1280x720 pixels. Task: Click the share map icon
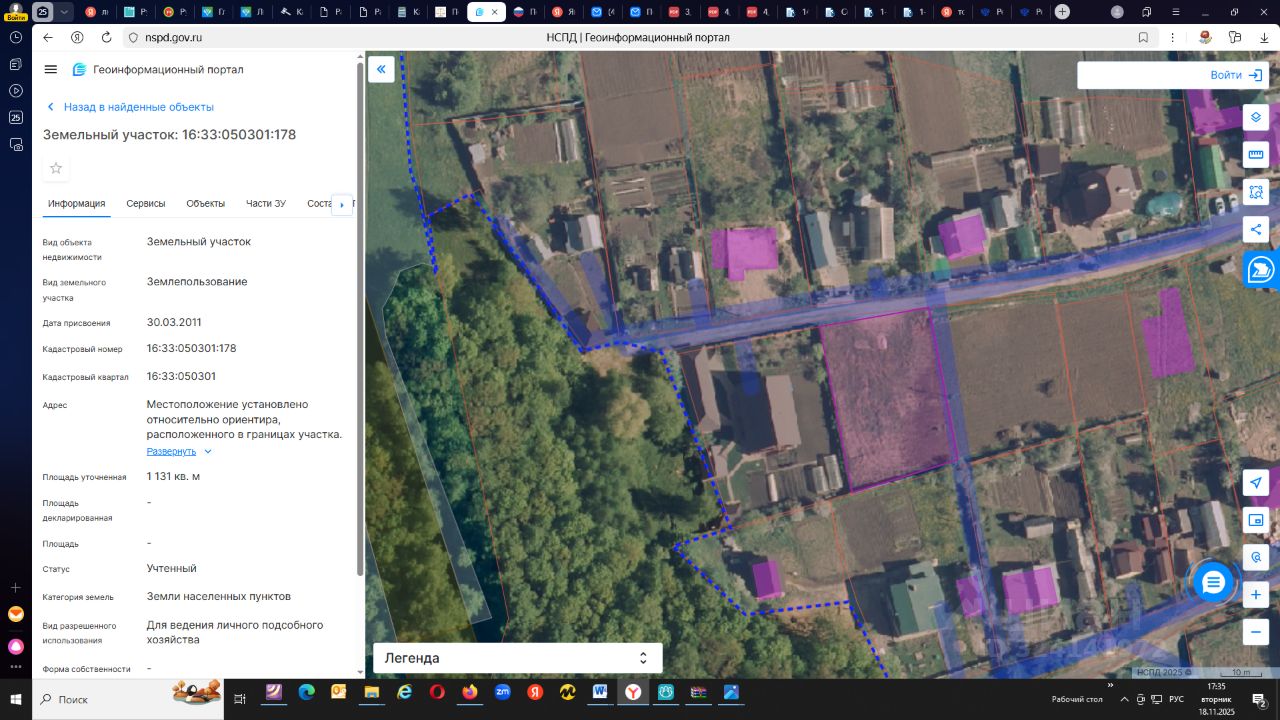coord(1256,229)
